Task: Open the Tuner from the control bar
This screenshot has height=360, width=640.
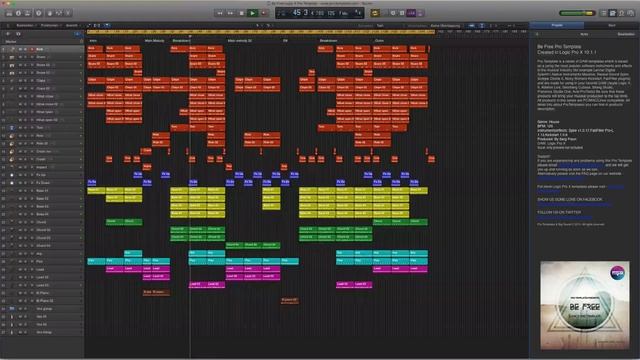Action: (x=393, y=13)
